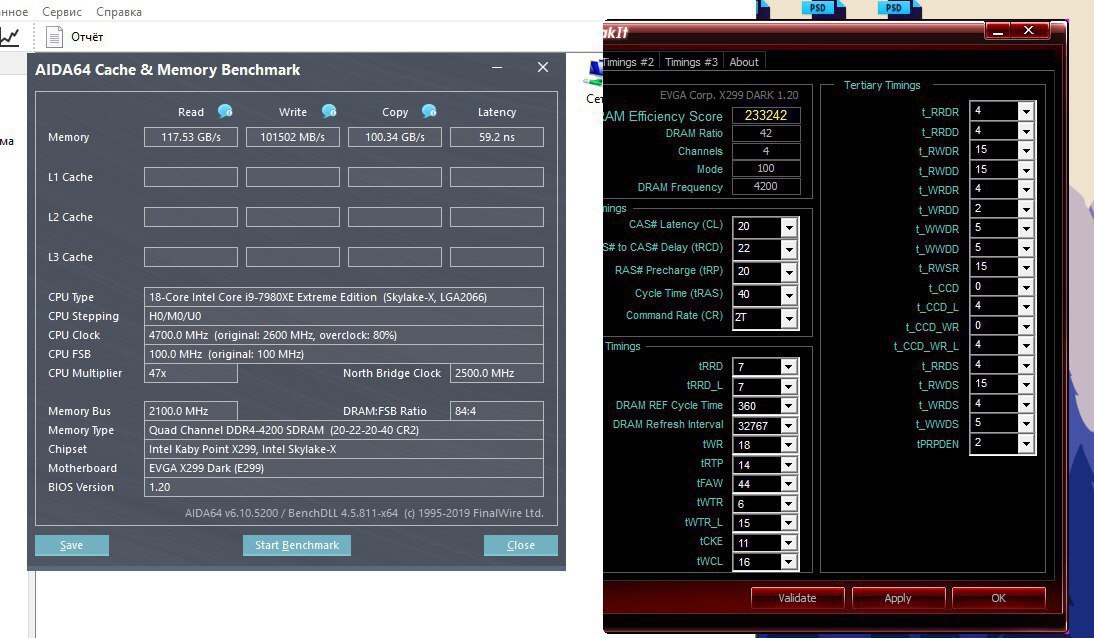
Task: Expand the Cycle Time (tRAS) dropdown
Action: (x=788, y=295)
